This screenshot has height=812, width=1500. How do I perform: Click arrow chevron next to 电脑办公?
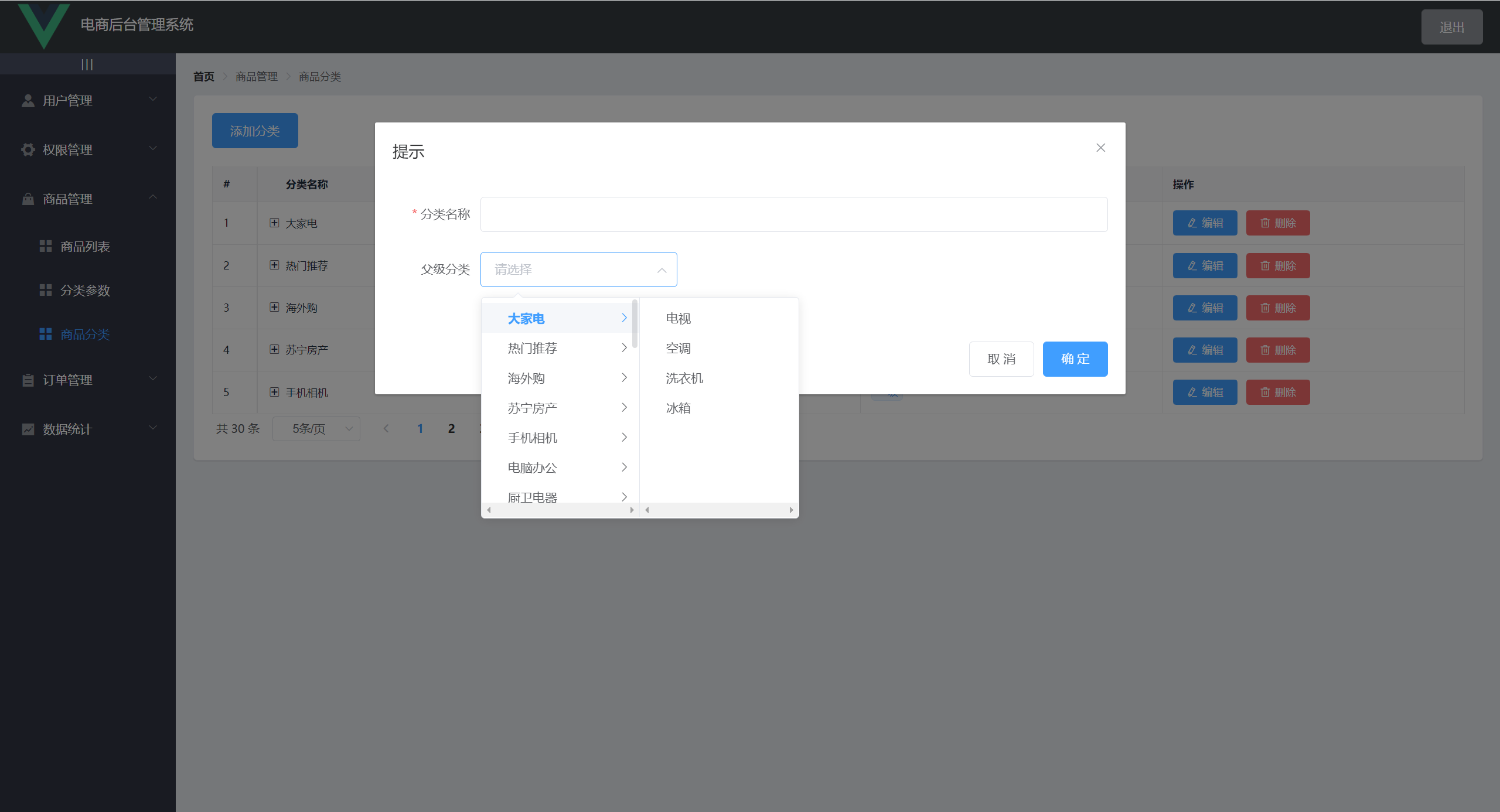624,467
